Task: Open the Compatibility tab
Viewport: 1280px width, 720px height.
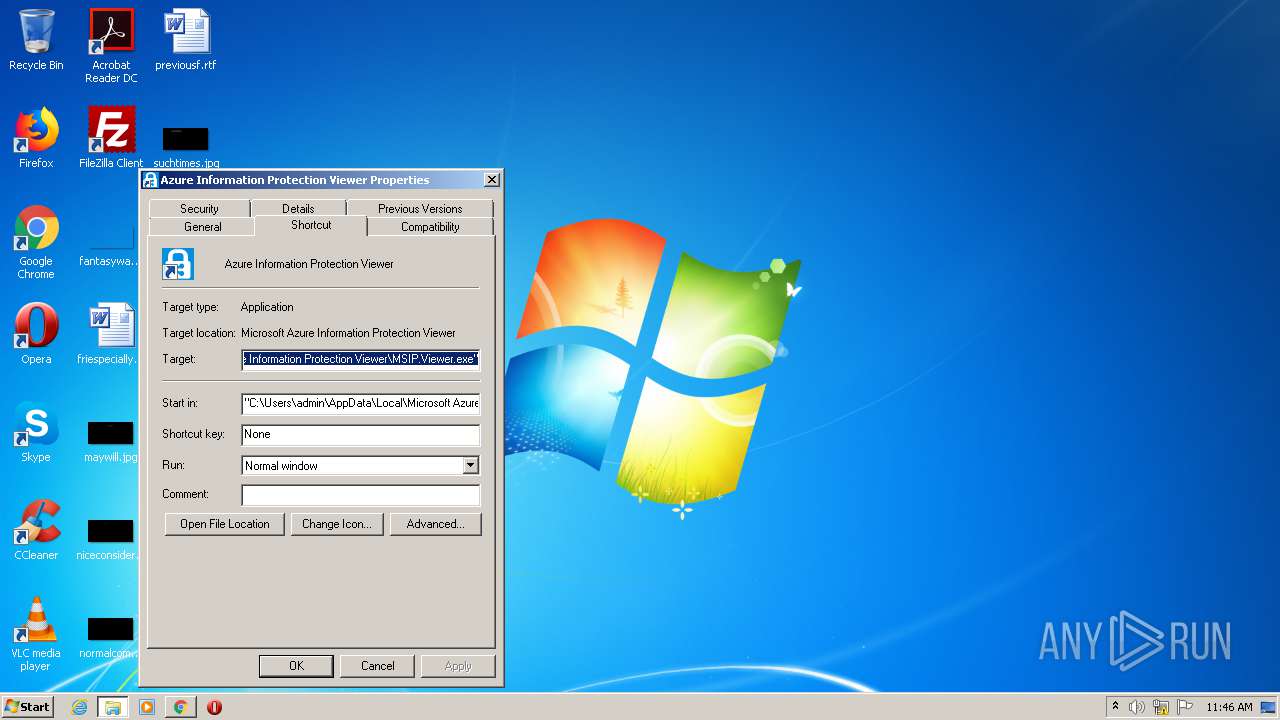Action: coord(430,227)
